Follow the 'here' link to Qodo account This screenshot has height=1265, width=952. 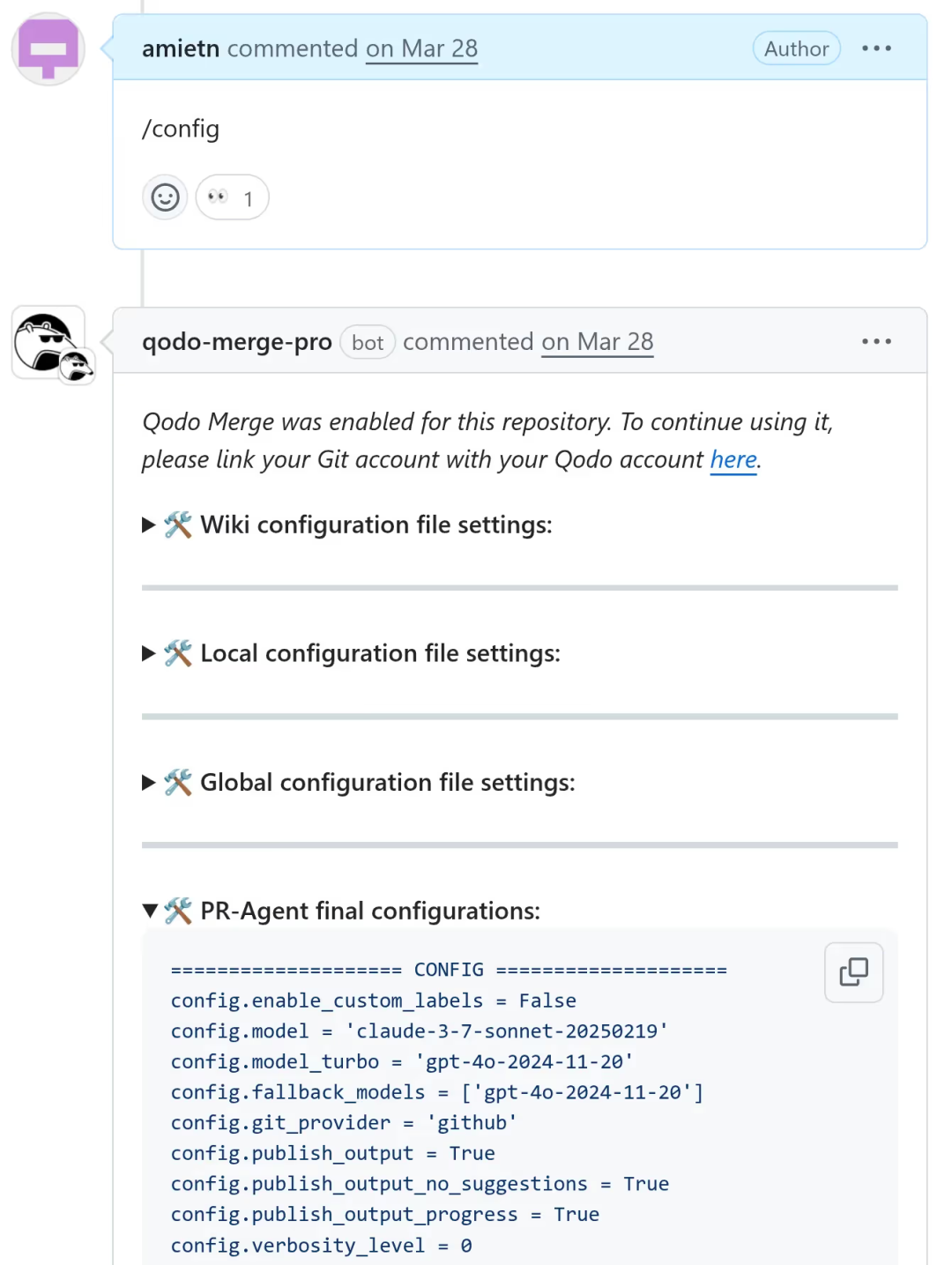[733, 460]
